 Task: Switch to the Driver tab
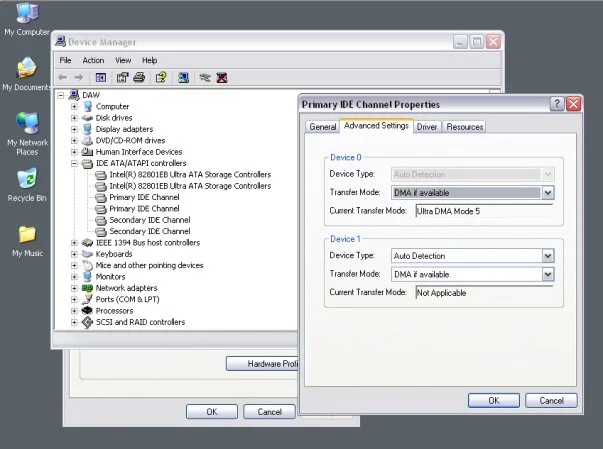[x=427, y=127]
